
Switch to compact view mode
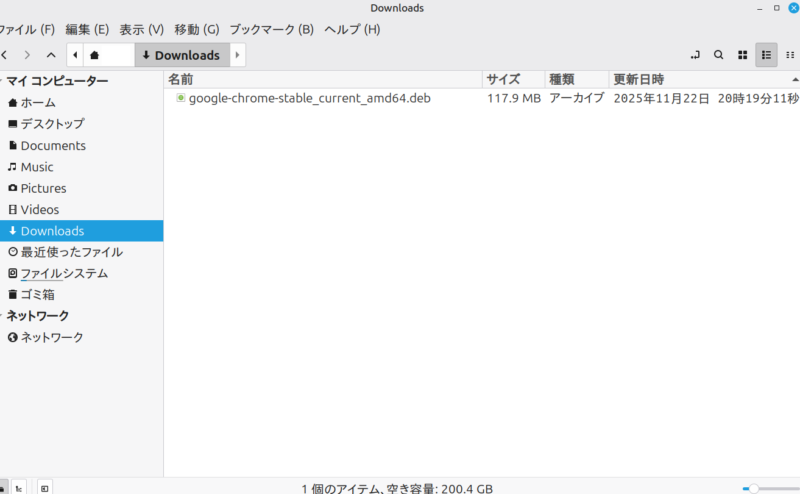coord(791,55)
